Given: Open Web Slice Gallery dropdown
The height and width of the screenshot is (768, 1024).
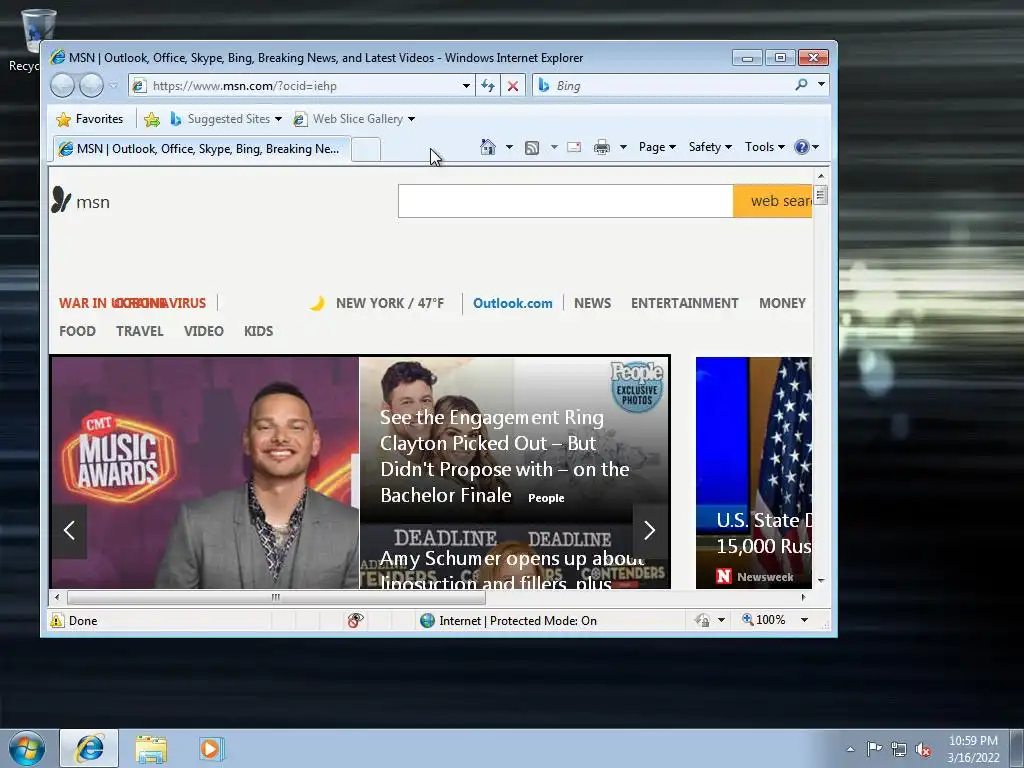Looking at the screenshot, I should point(355,119).
